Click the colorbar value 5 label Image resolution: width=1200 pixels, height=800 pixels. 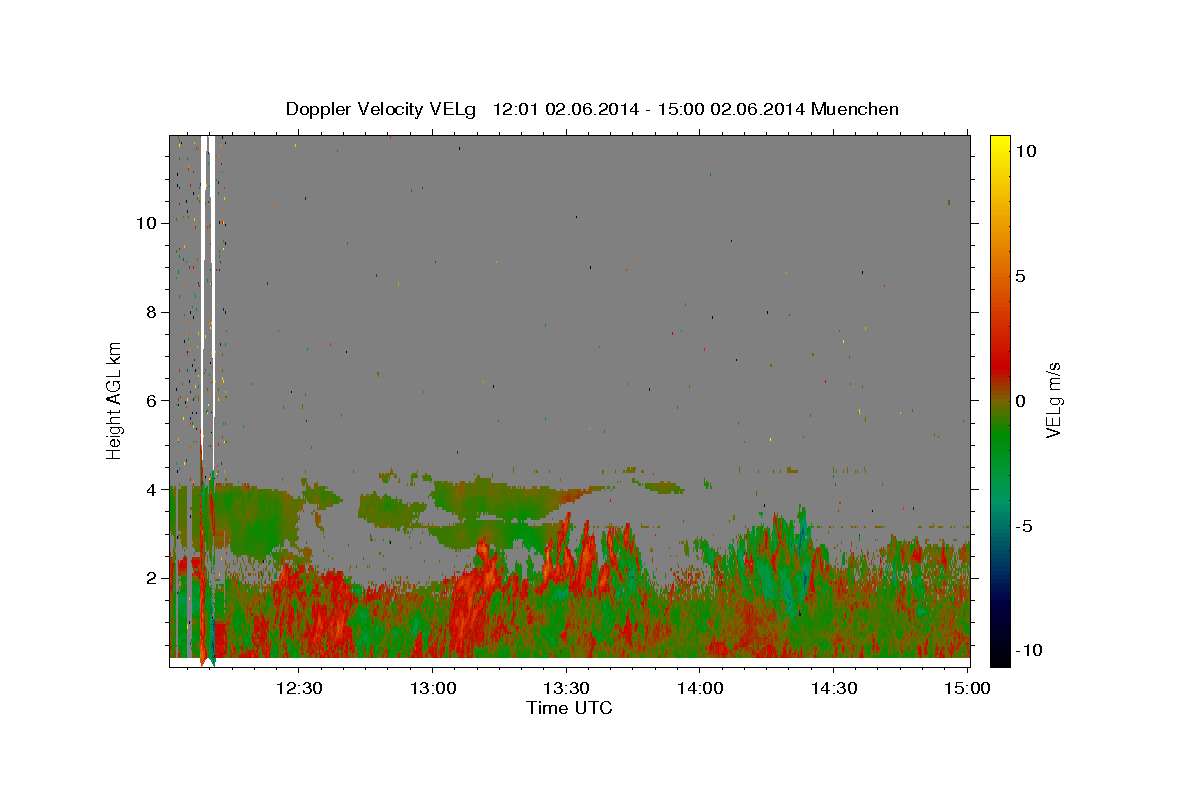click(1021, 276)
